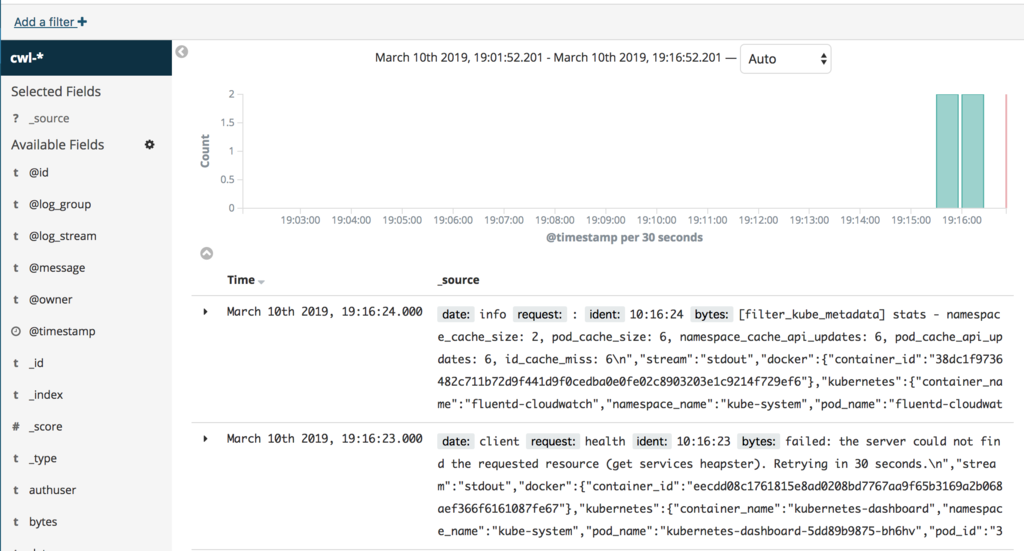This screenshot has width=1024, height=551.
Task: Click the question mark icon beside _source
Action: pos(16,118)
